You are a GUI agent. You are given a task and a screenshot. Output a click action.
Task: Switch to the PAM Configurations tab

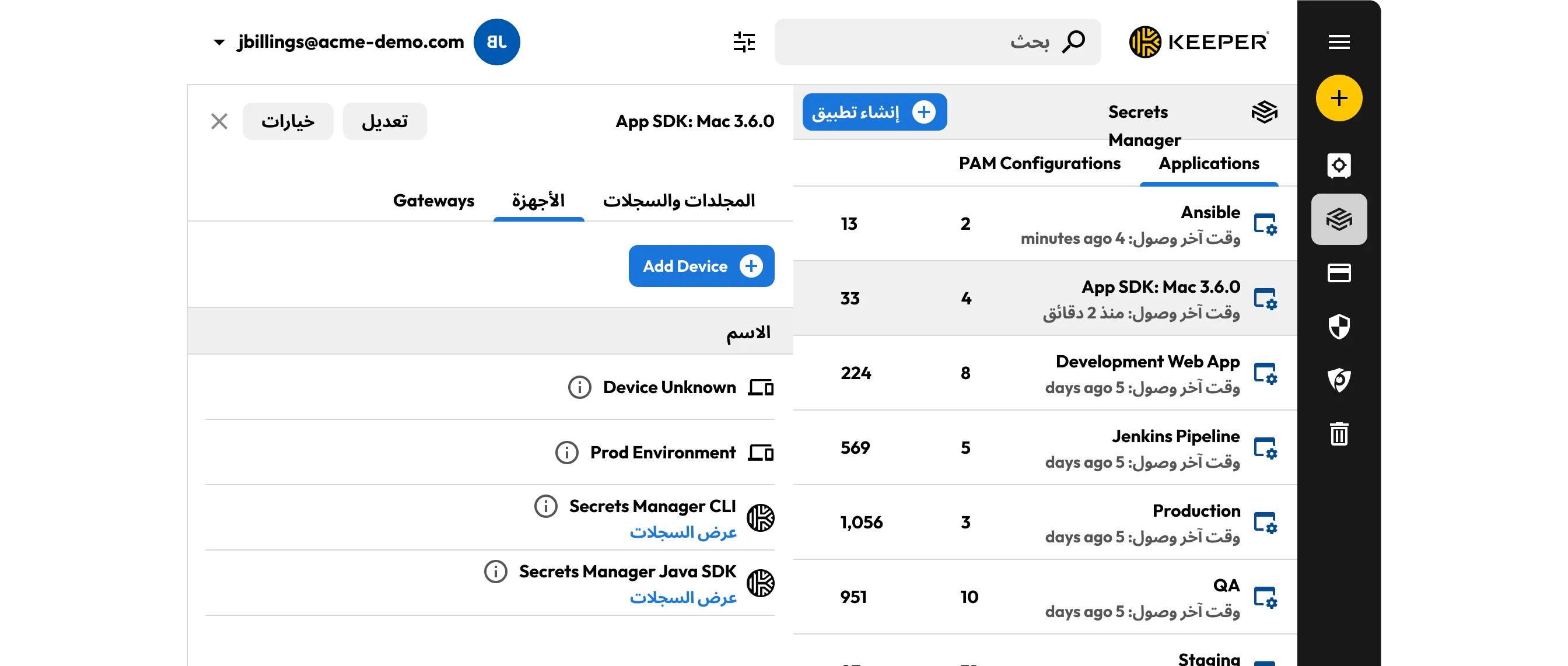(x=1039, y=163)
